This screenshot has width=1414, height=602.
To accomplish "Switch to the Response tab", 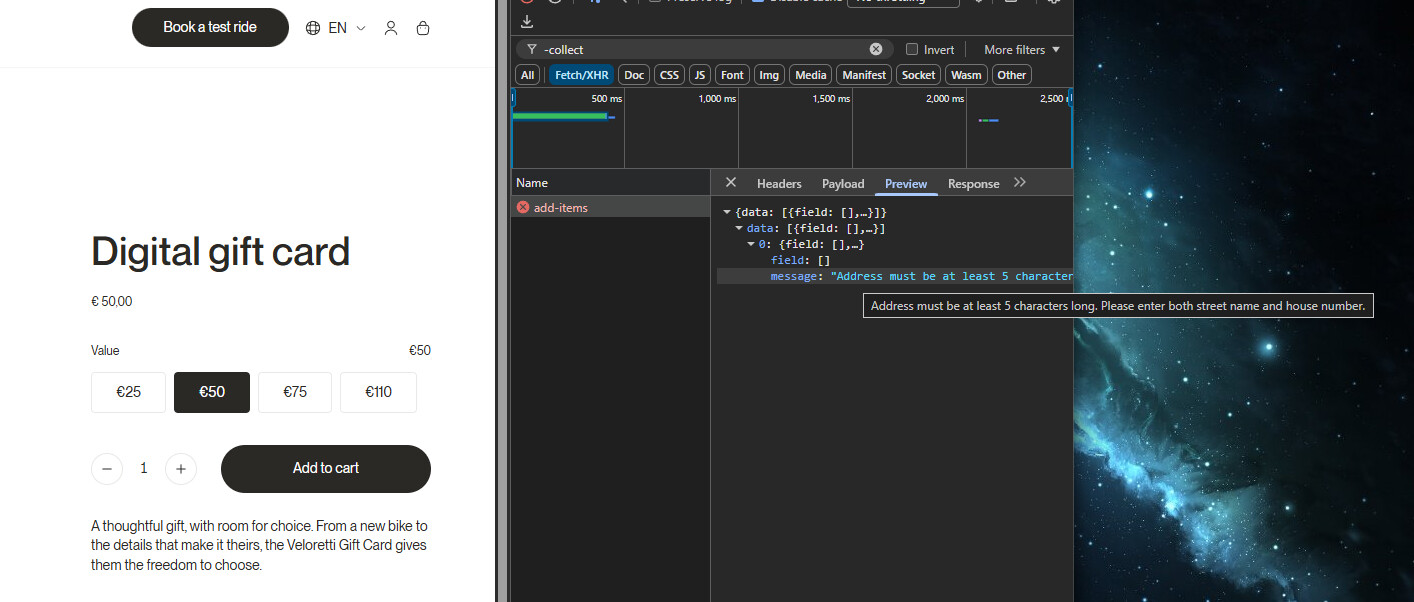I will coord(974,183).
